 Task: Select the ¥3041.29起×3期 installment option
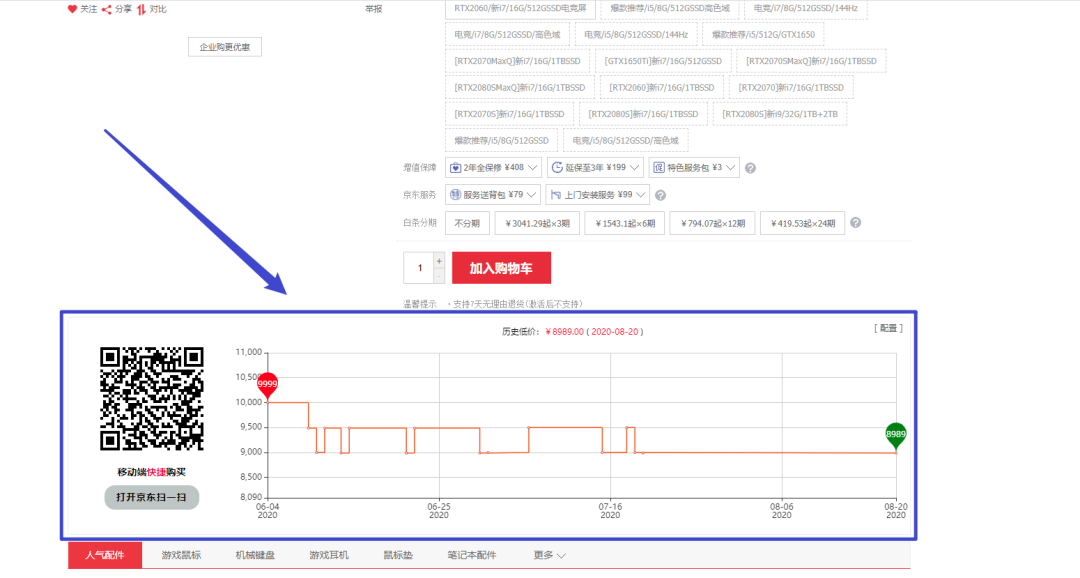point(537,223)
